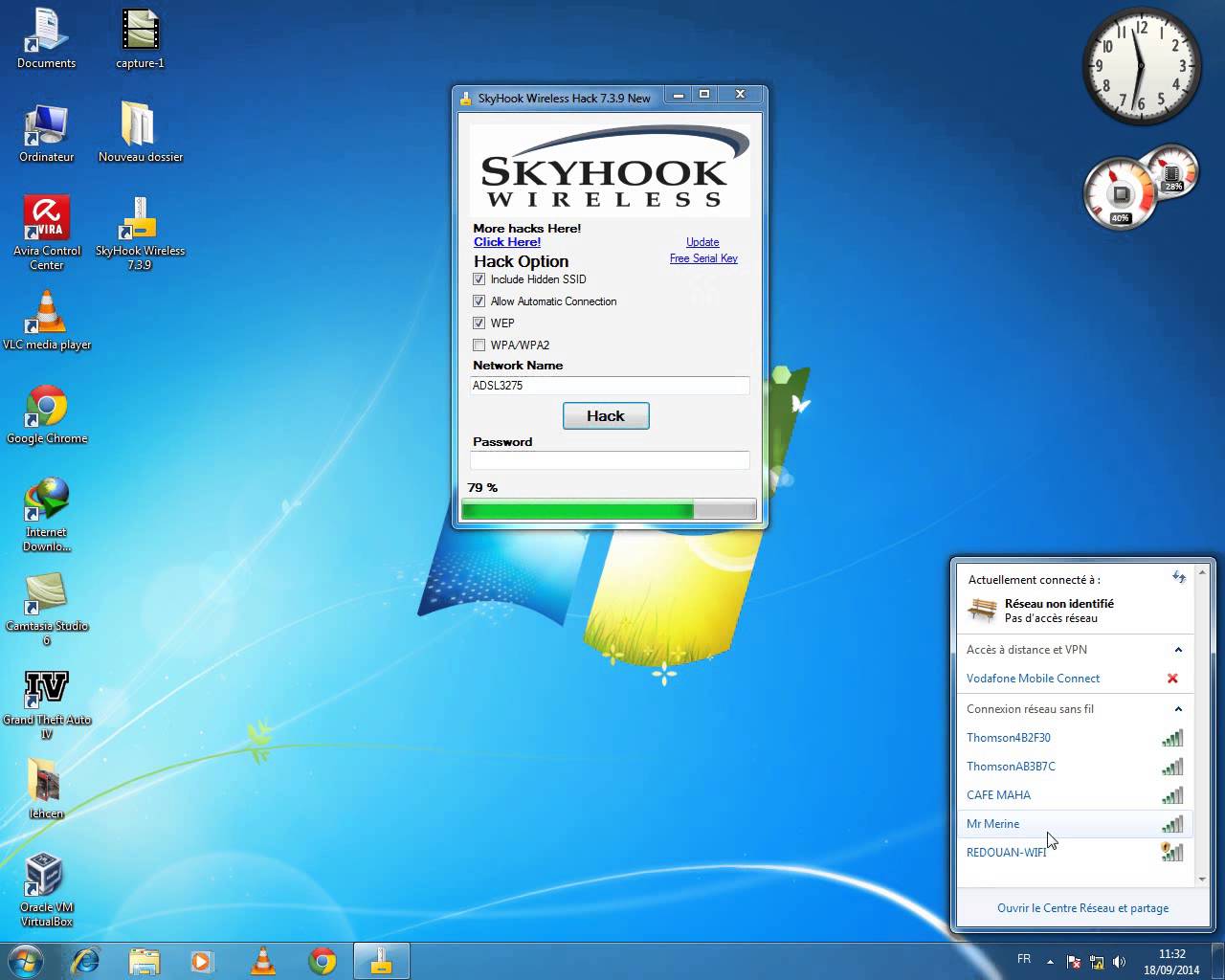Collapse the Accès à distance et VPN section
The image size is (1225, 980).
[x=1178, y=650]
